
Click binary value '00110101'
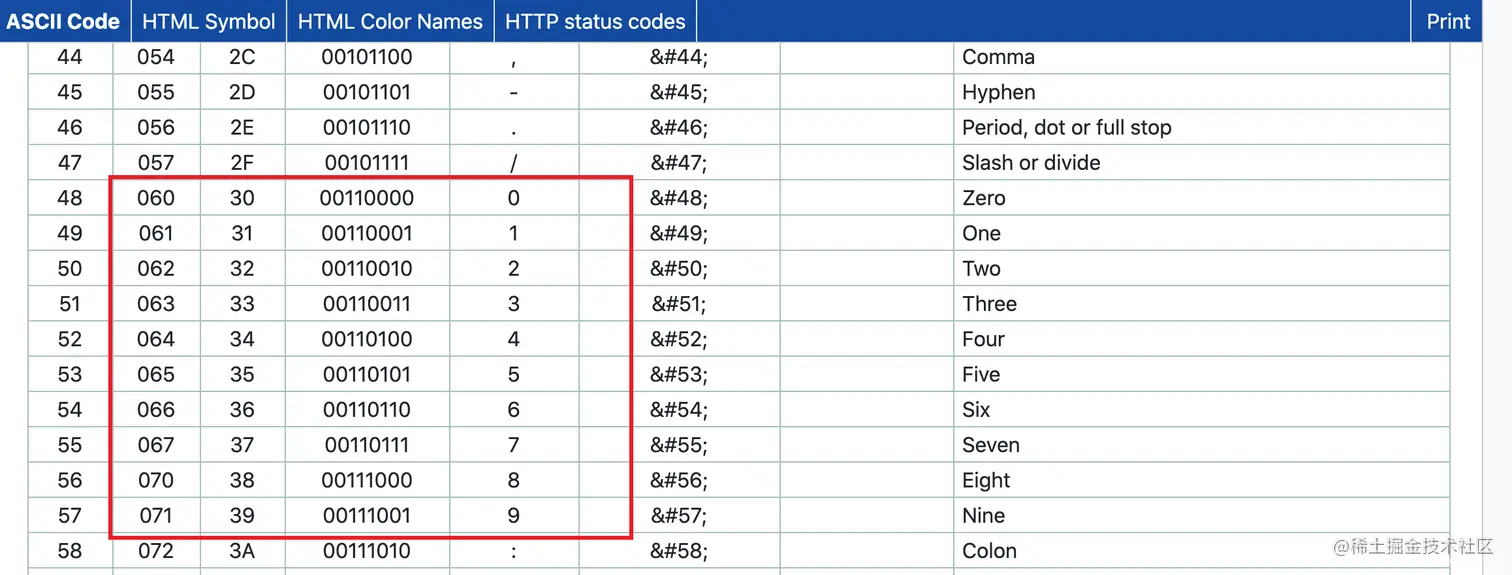pyautogui.click(x=367, y=374)
